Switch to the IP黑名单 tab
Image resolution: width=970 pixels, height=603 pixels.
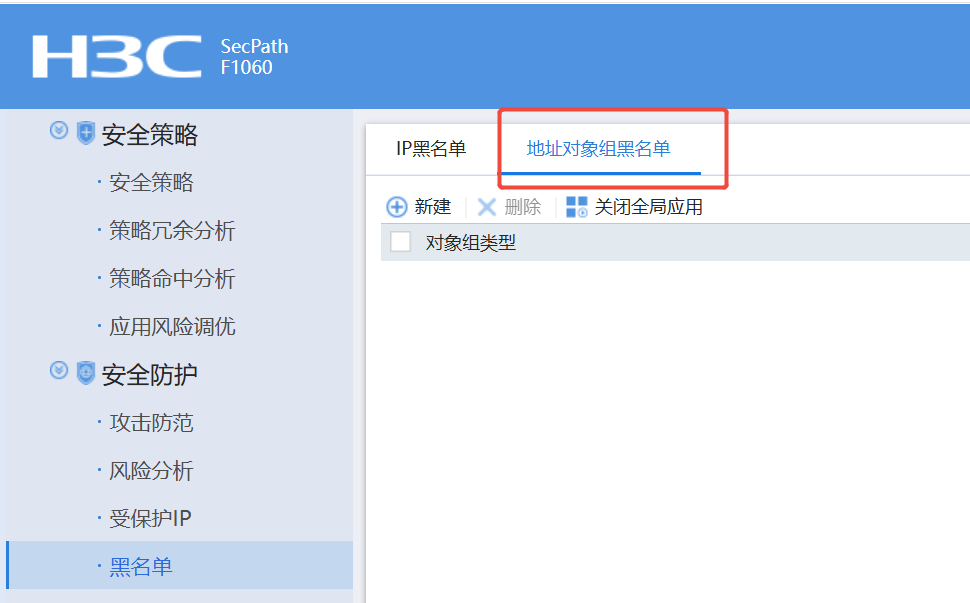pos(431,149)
